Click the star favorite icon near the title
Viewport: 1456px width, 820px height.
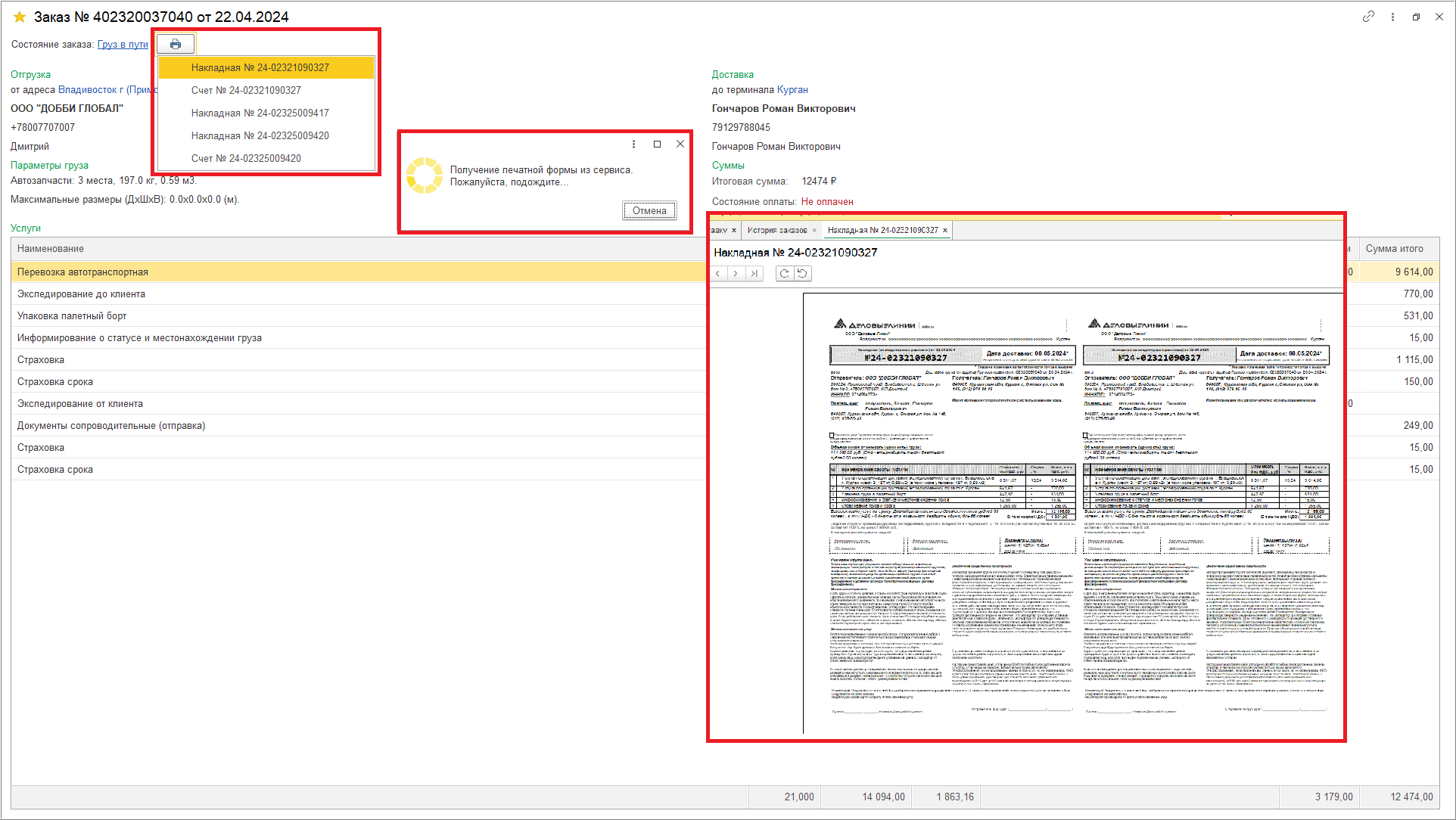click(x=20, y=17)
